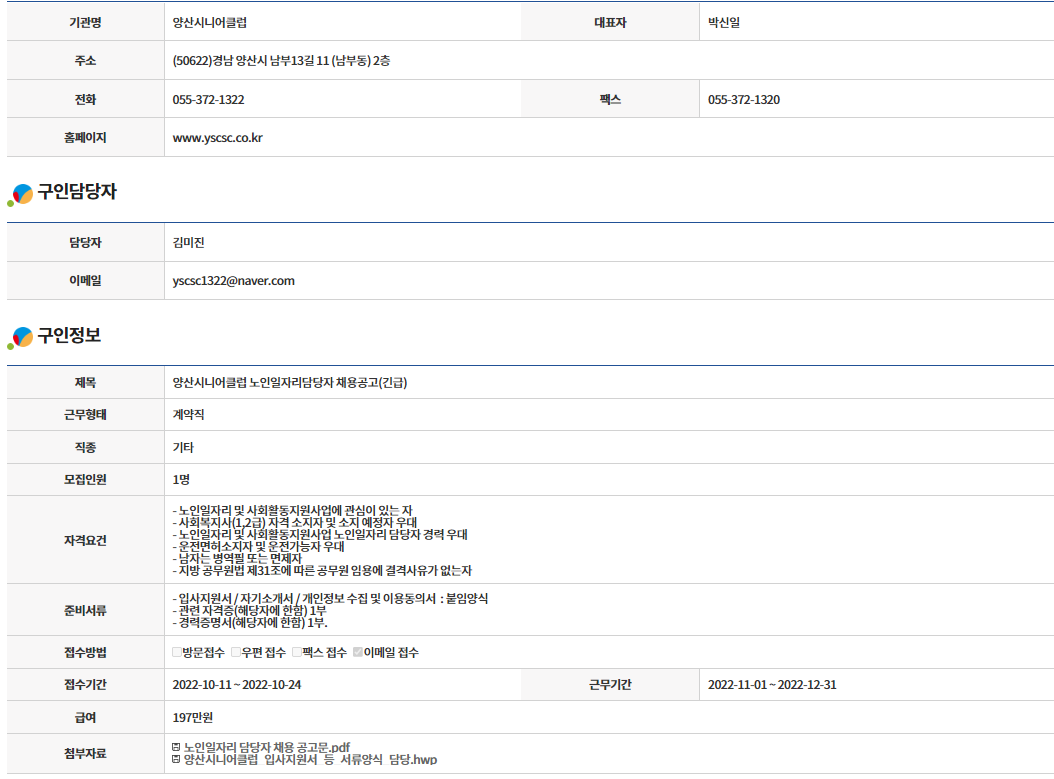The image size is (1054, 779).
Task: Click the file icon beside 노인일자리 담당자 채용 공고문.pdf
Action: pos(176,747)
